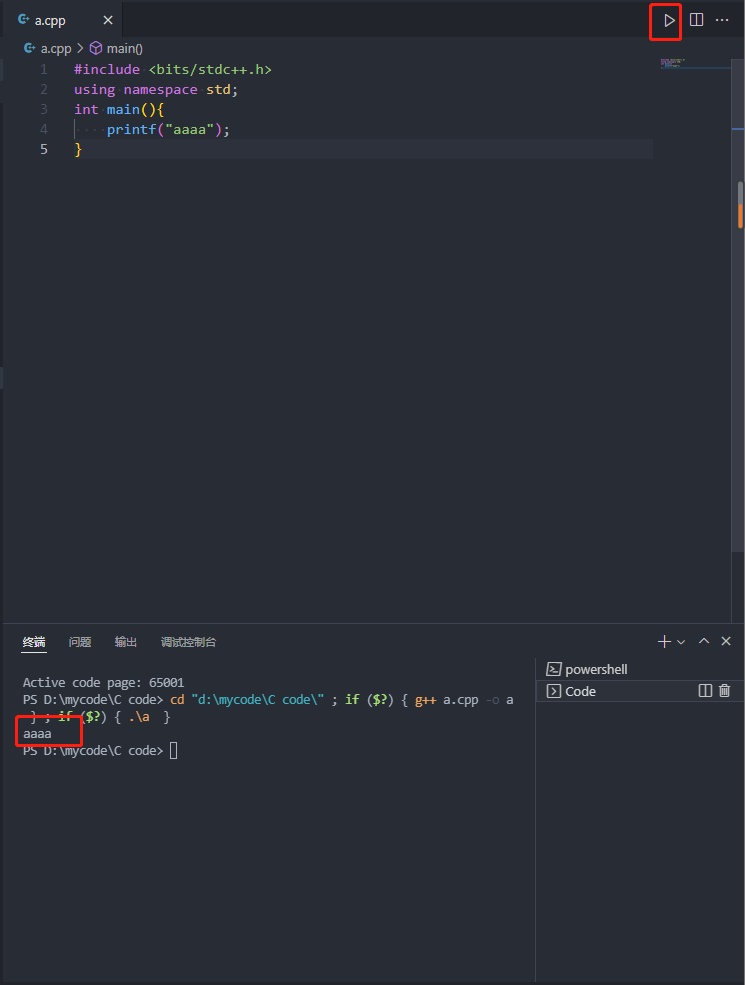Select the powershell terminal in list
The image size is (745, 985).
[639, 670]
